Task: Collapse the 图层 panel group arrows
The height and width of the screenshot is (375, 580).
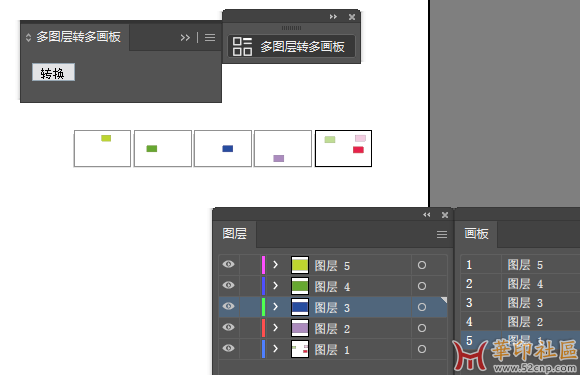Action: [x=426, y=214]
